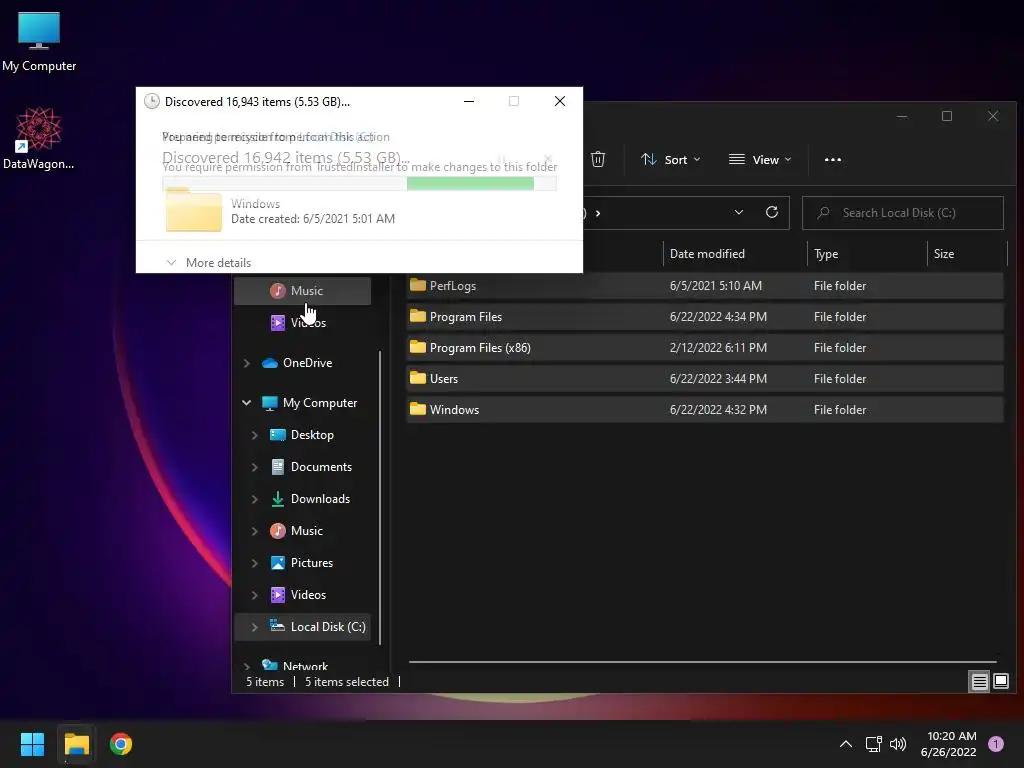
Task: Click the Type column header
Action: (x=826, y=254)
